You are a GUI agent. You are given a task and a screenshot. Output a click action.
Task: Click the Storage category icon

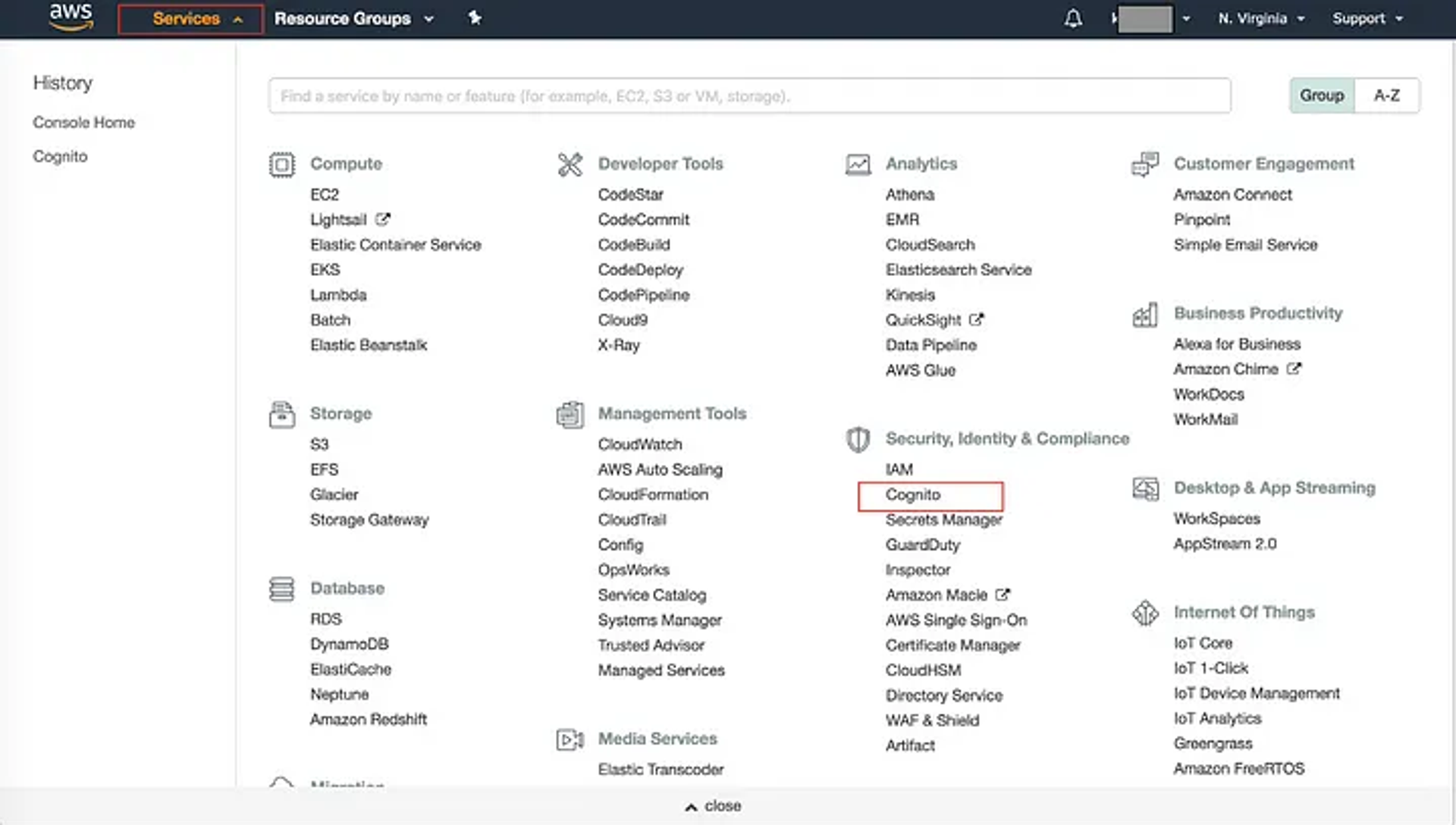(282, 415)
